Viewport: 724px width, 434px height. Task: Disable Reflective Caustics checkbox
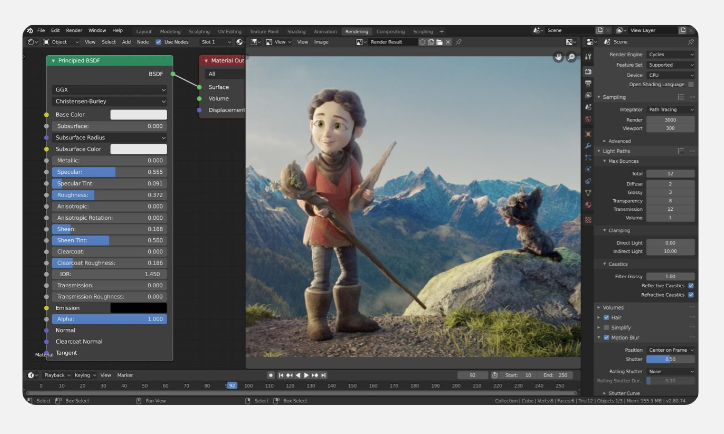[691, 286]
